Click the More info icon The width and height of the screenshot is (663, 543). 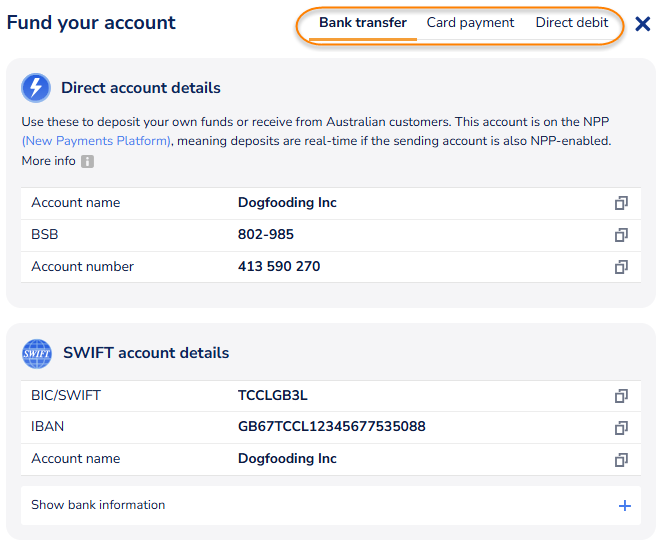[x=87, y=161]
